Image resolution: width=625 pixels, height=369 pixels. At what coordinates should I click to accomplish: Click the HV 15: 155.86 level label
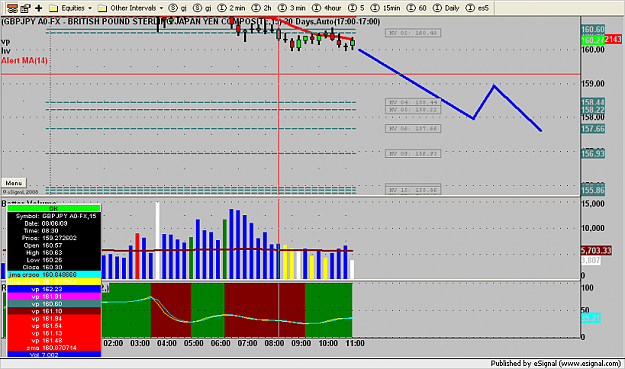click(x=413, y=190)
